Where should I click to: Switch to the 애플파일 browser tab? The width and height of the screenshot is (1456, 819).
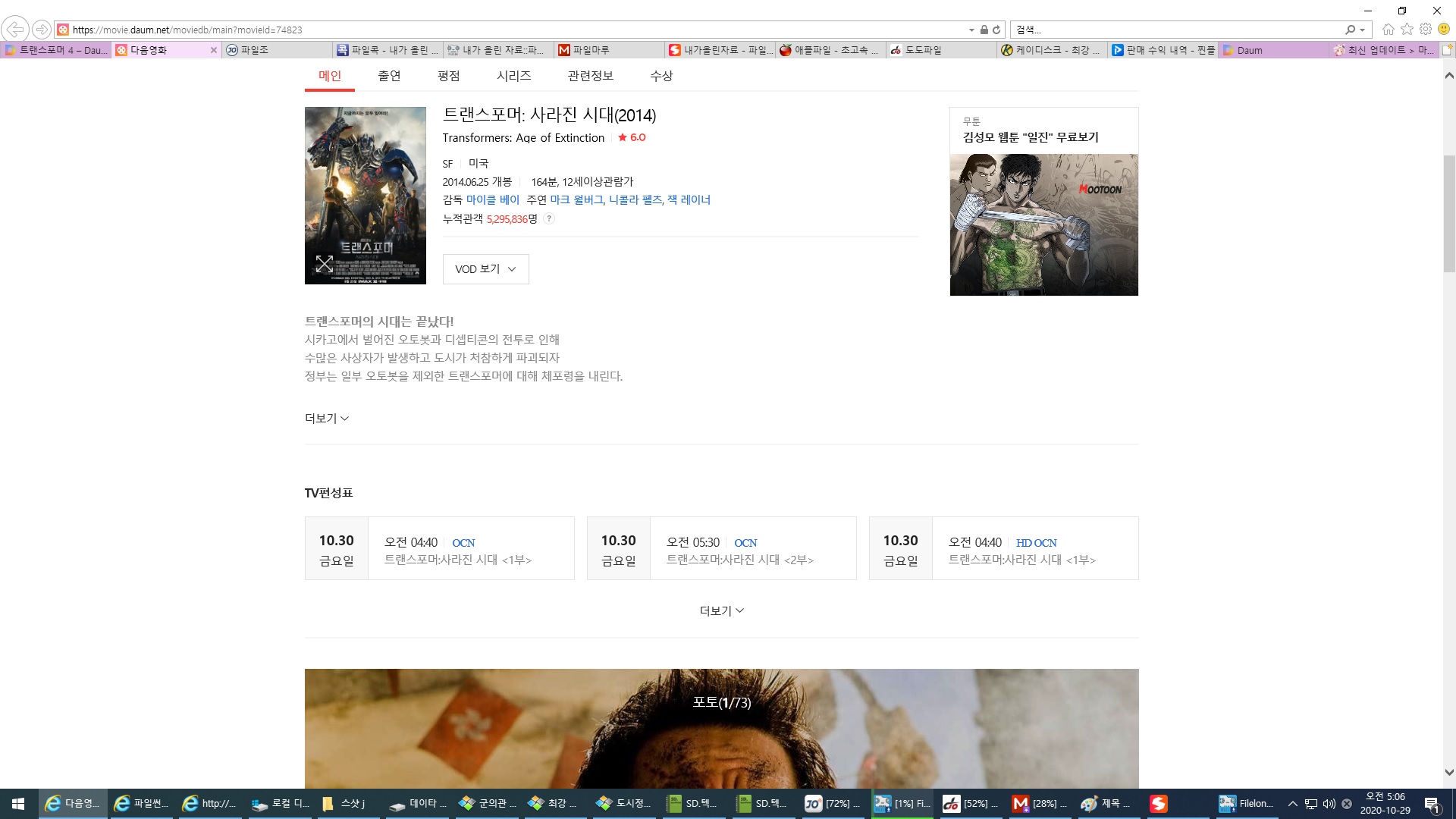[830, 50]
